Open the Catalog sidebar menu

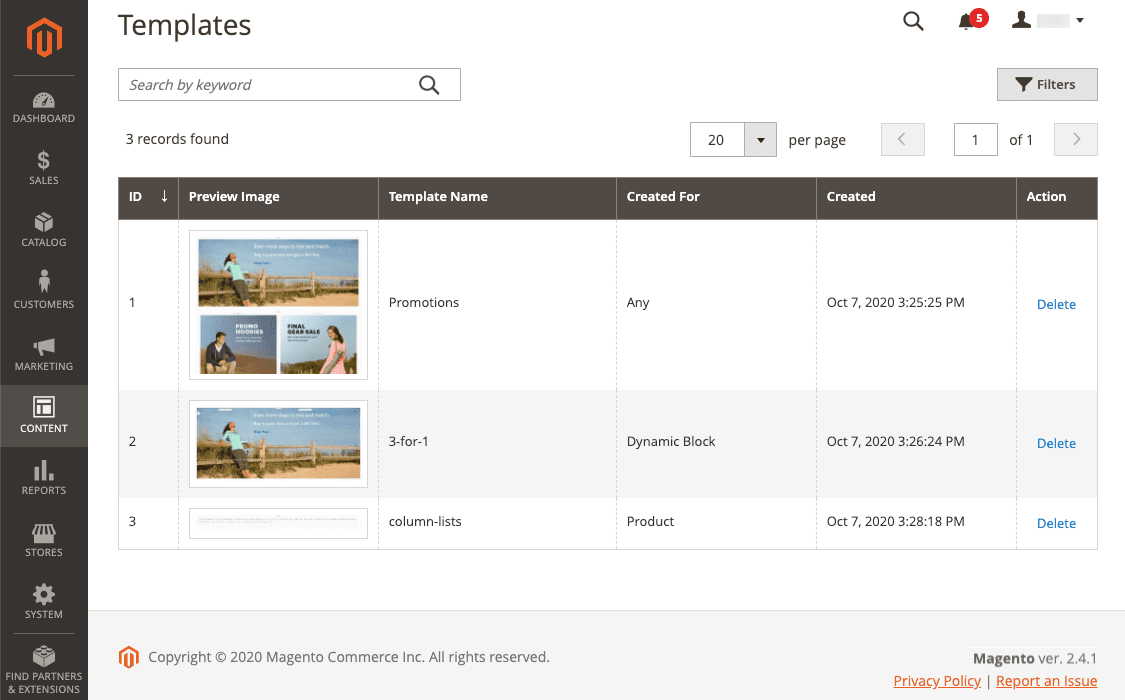coord(44,230)
